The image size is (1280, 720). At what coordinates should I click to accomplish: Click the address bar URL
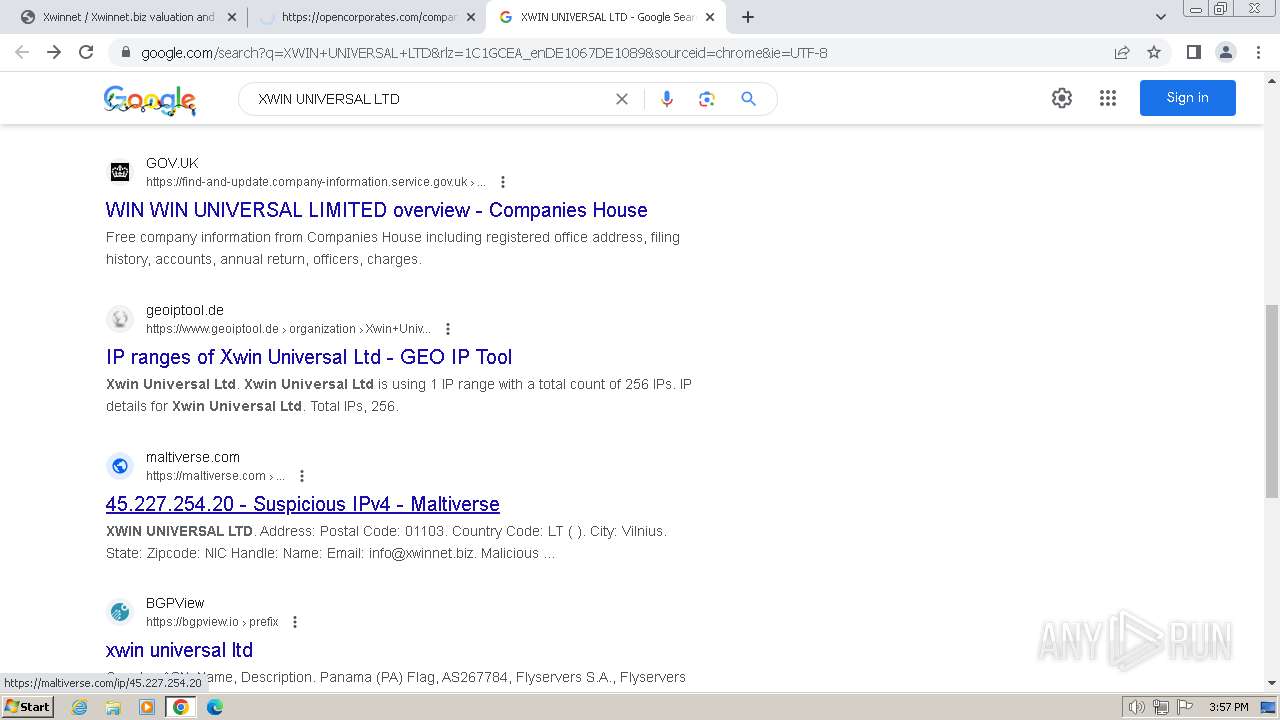(x=484, y=53)
